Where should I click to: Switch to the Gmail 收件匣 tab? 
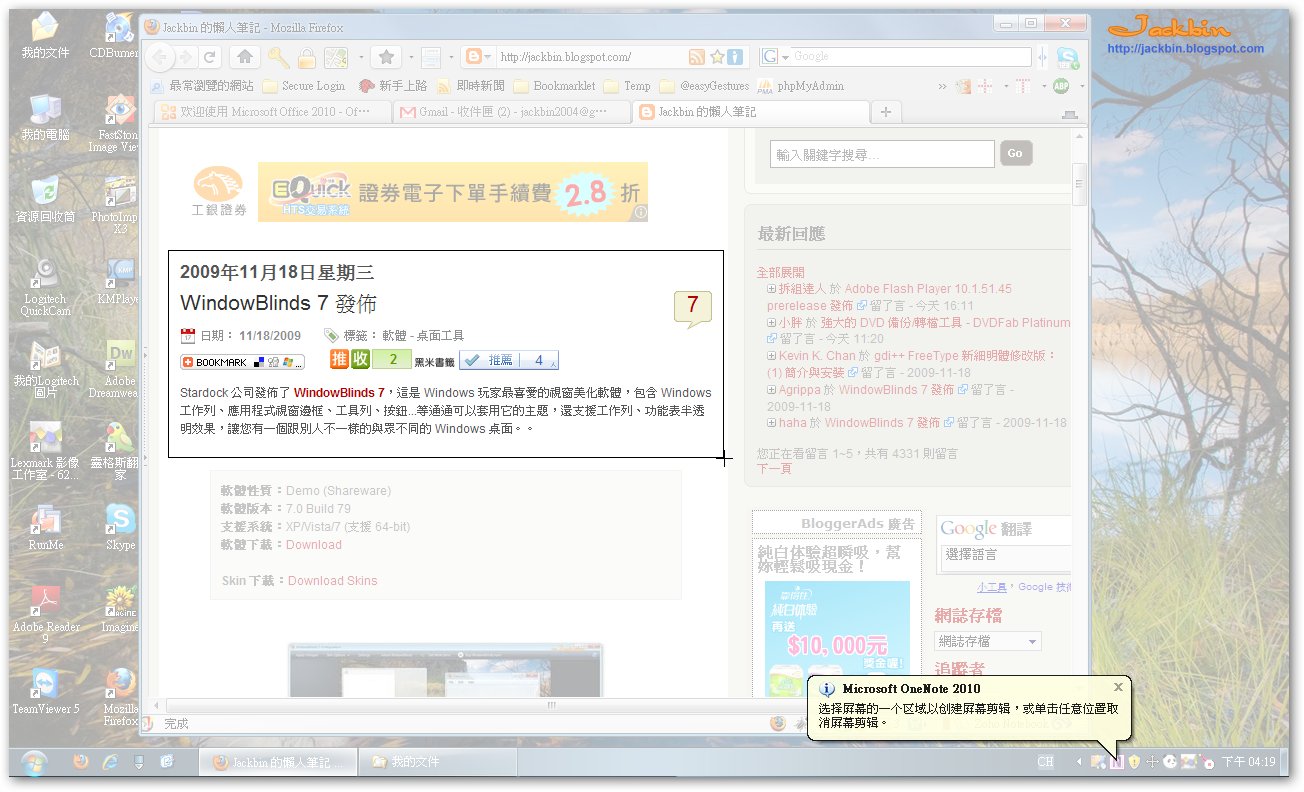pos(511,112)
